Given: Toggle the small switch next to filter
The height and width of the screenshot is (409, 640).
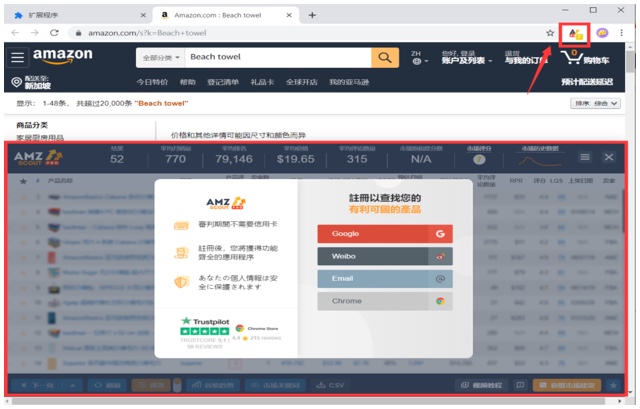Looking at the screenshot, I should (177, 385).
